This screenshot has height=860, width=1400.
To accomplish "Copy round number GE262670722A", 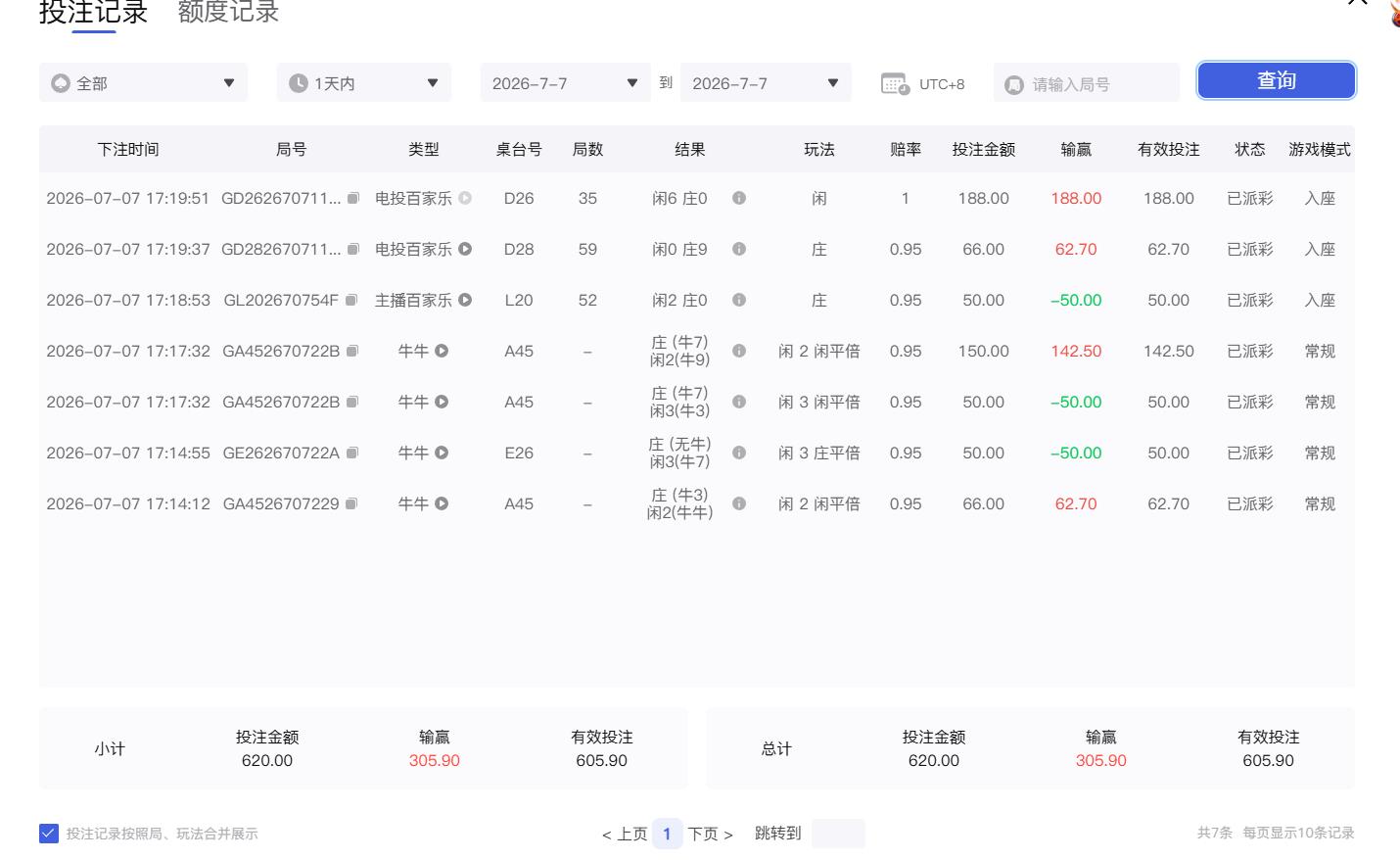I will click(352, 453).
